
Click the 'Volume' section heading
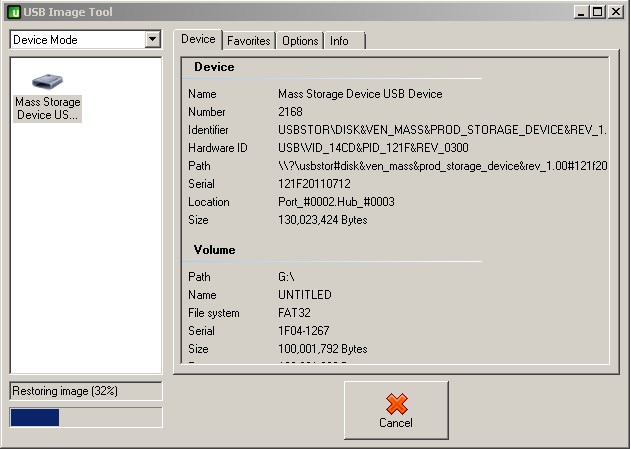point(214,250)
